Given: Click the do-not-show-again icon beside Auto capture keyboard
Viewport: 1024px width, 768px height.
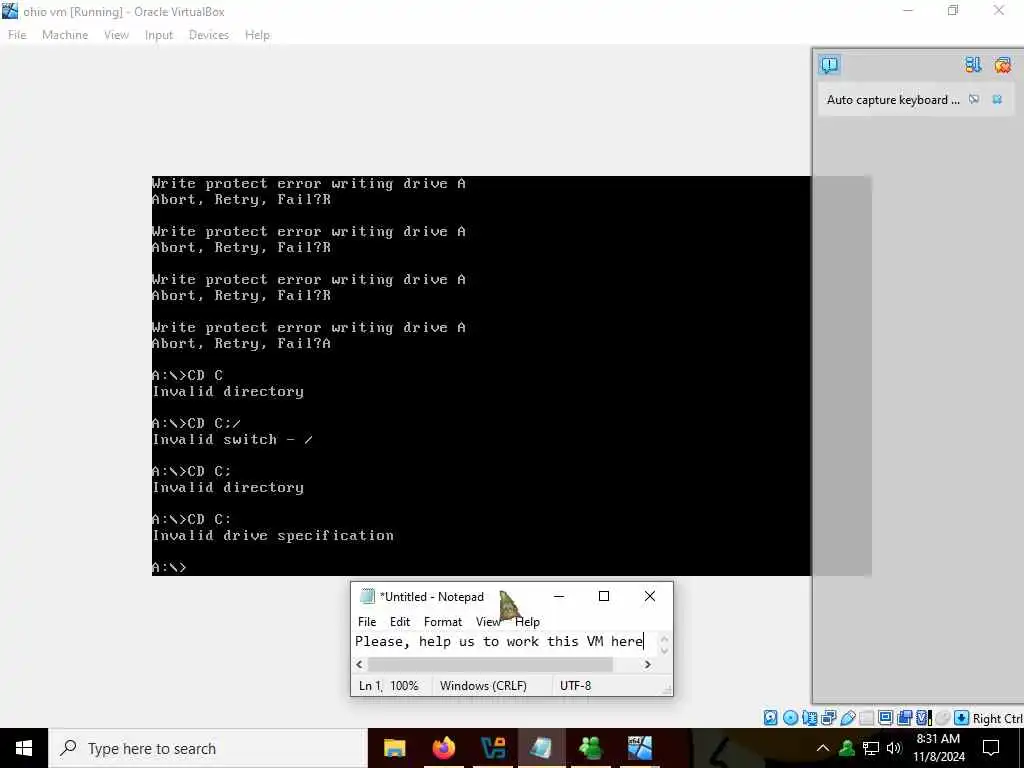Looking at the screenshot, I should (974, 99).
